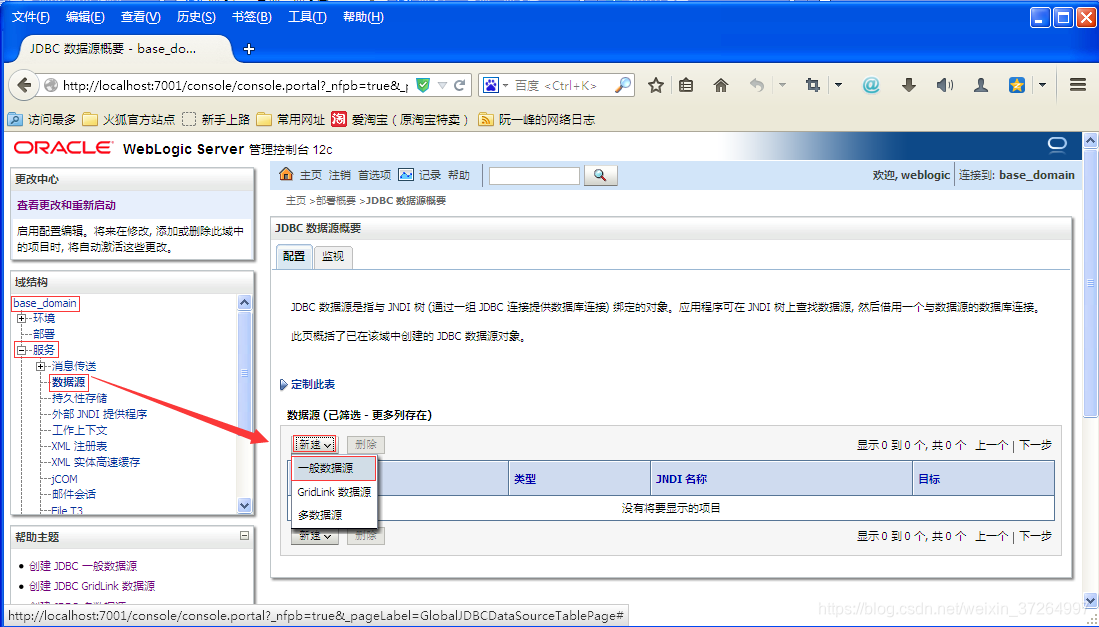The image size is (1099, 627).
Task: Click the Taobao bookmark icon
Action: tap(339, 119)
